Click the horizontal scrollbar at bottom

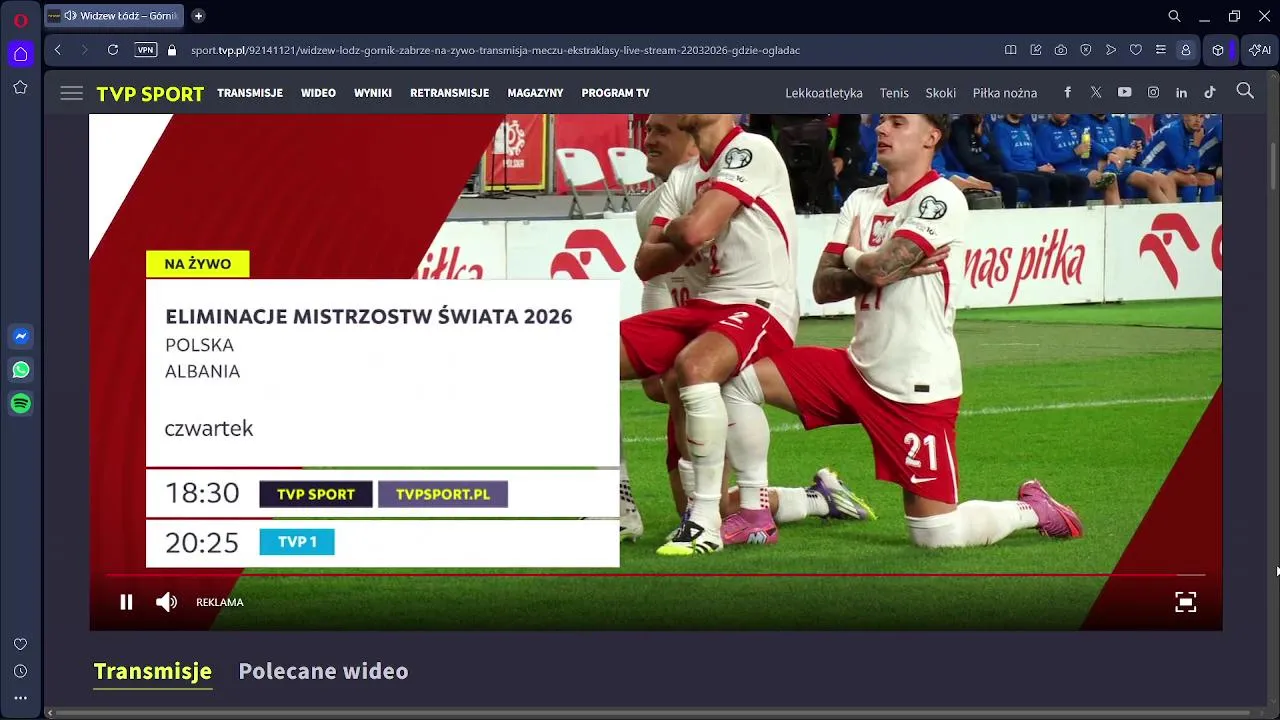click(x=652, y=713)
